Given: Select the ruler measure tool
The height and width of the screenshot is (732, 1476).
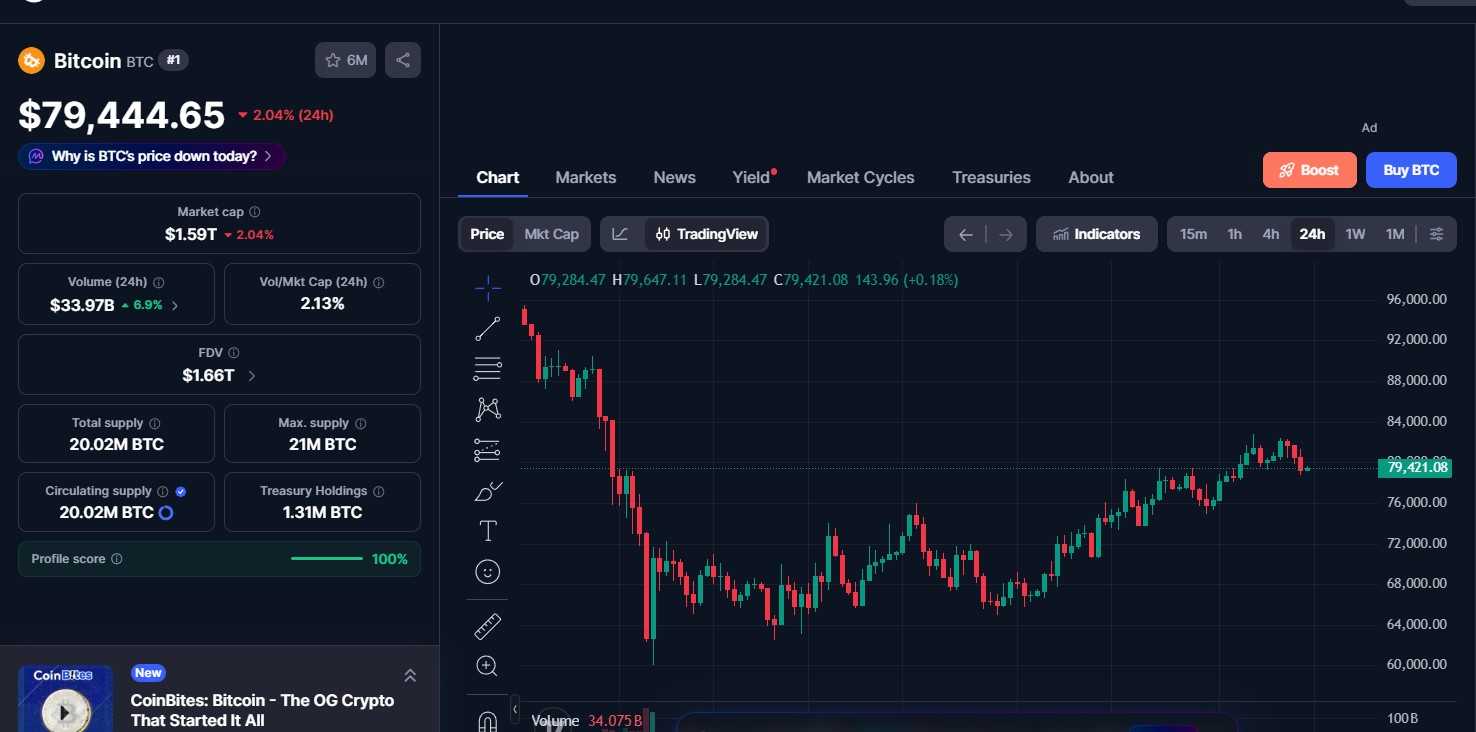Looking at the screenshot, I should [x=488, y=626].
